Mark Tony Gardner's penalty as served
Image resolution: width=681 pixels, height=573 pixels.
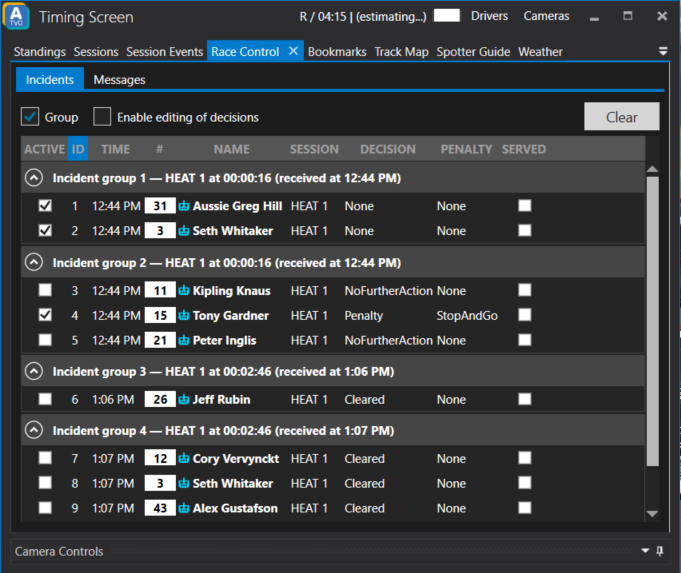point(525,315)
